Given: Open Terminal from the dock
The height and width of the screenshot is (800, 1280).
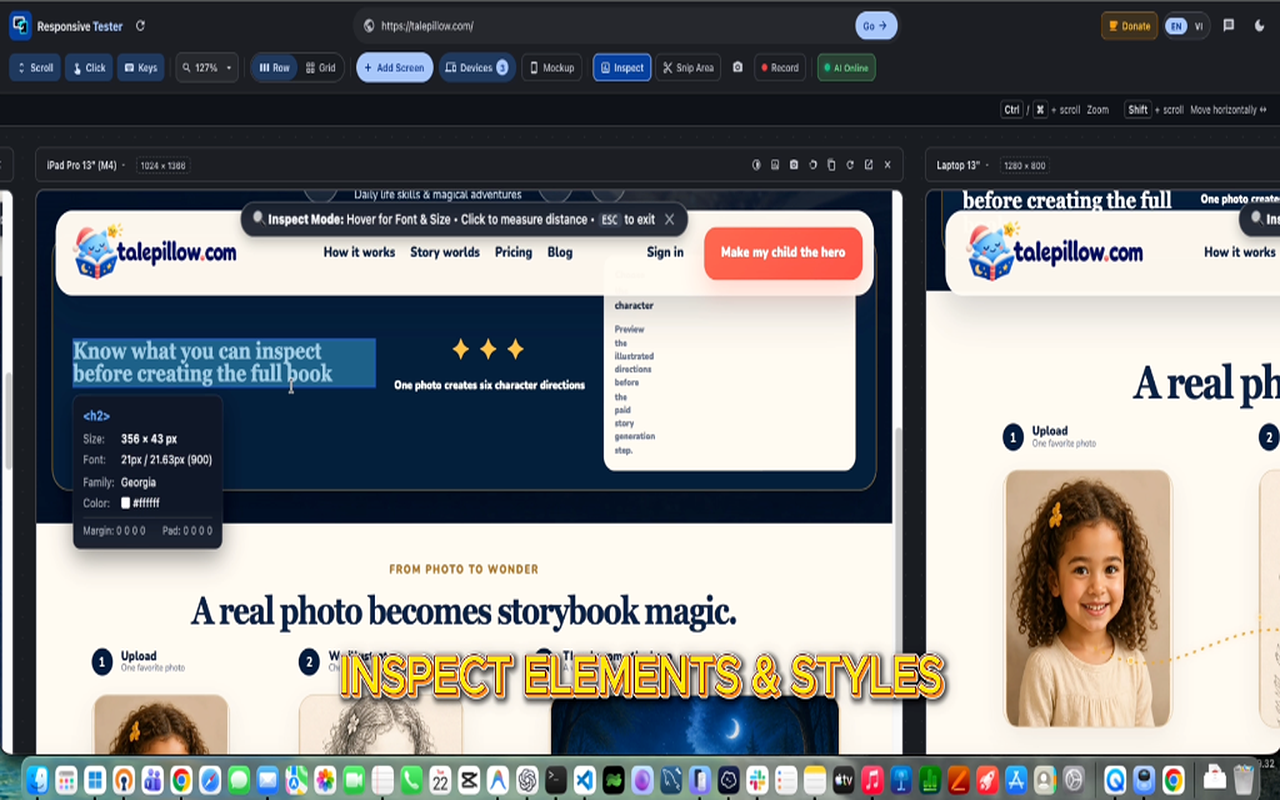Looking at the screenshot, I should click(x=556, y=779).
